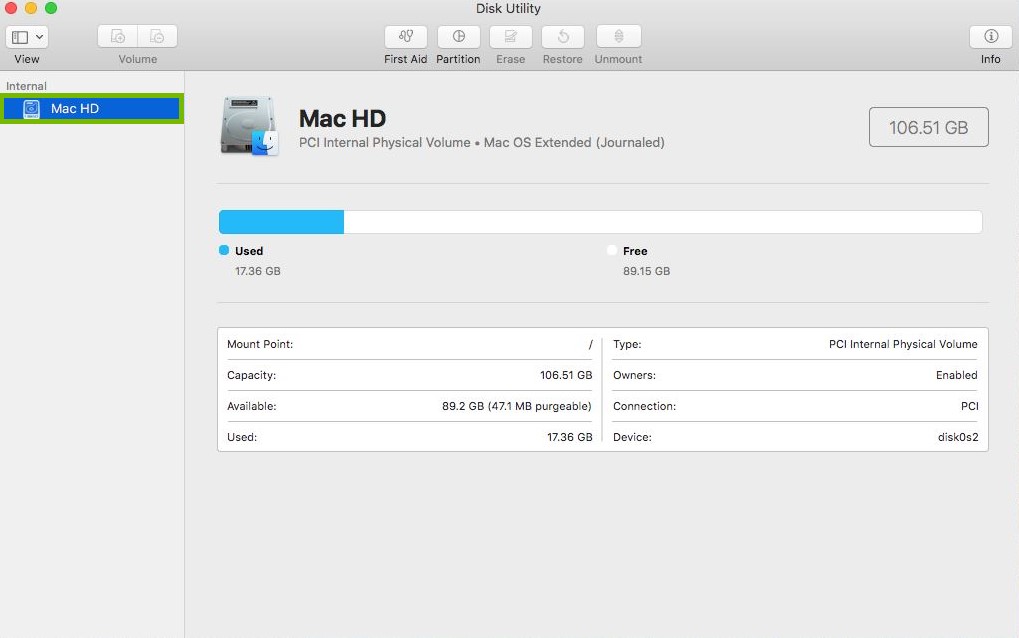This screenshot has height=638, width=1019.
Task: Unmount the Mac HD volume
Action: [617, 41]
